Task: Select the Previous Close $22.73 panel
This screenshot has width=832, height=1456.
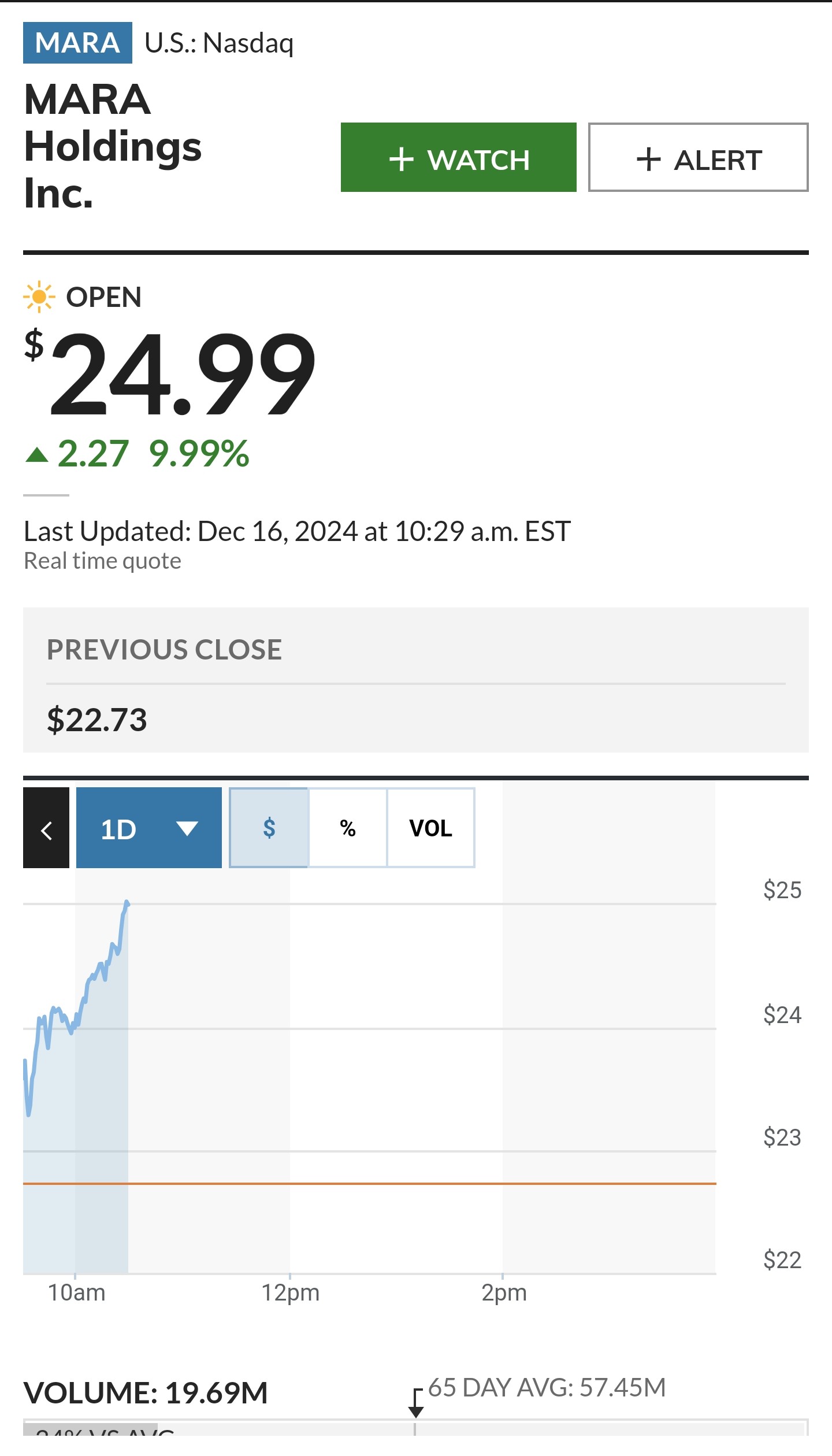Action: click(416, 680)
